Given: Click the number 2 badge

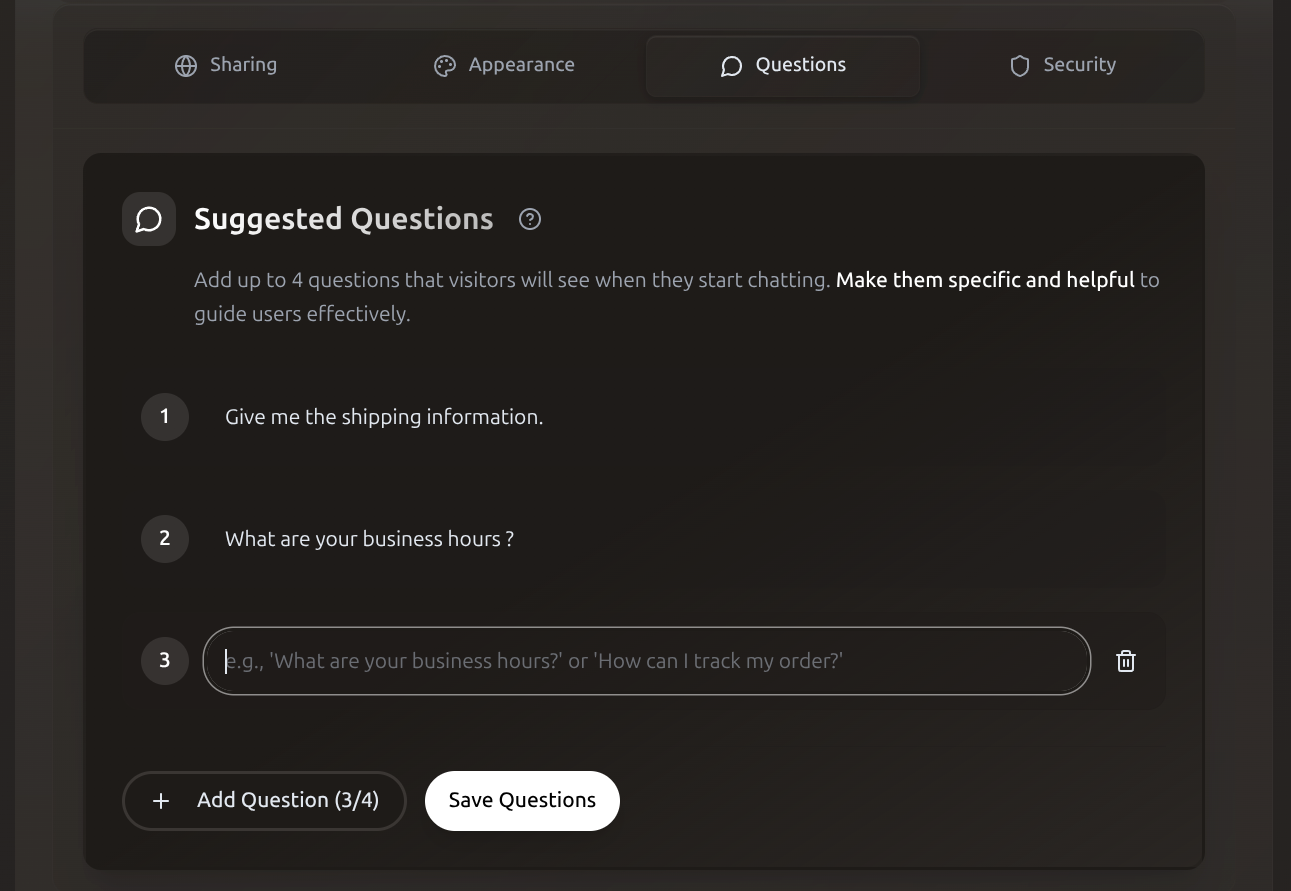Looking at the screenshot, I should (164, 539).
